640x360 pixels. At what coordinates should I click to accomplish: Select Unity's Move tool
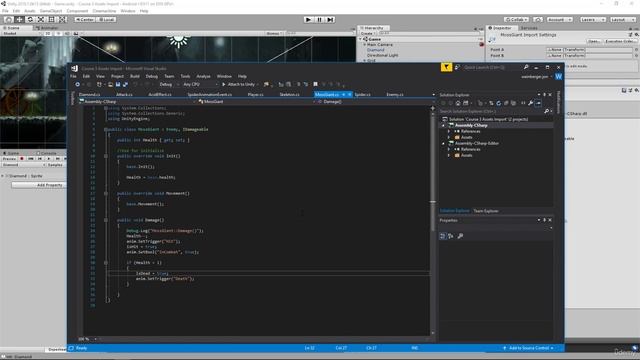pyautogui.click(x=19, y=20)
